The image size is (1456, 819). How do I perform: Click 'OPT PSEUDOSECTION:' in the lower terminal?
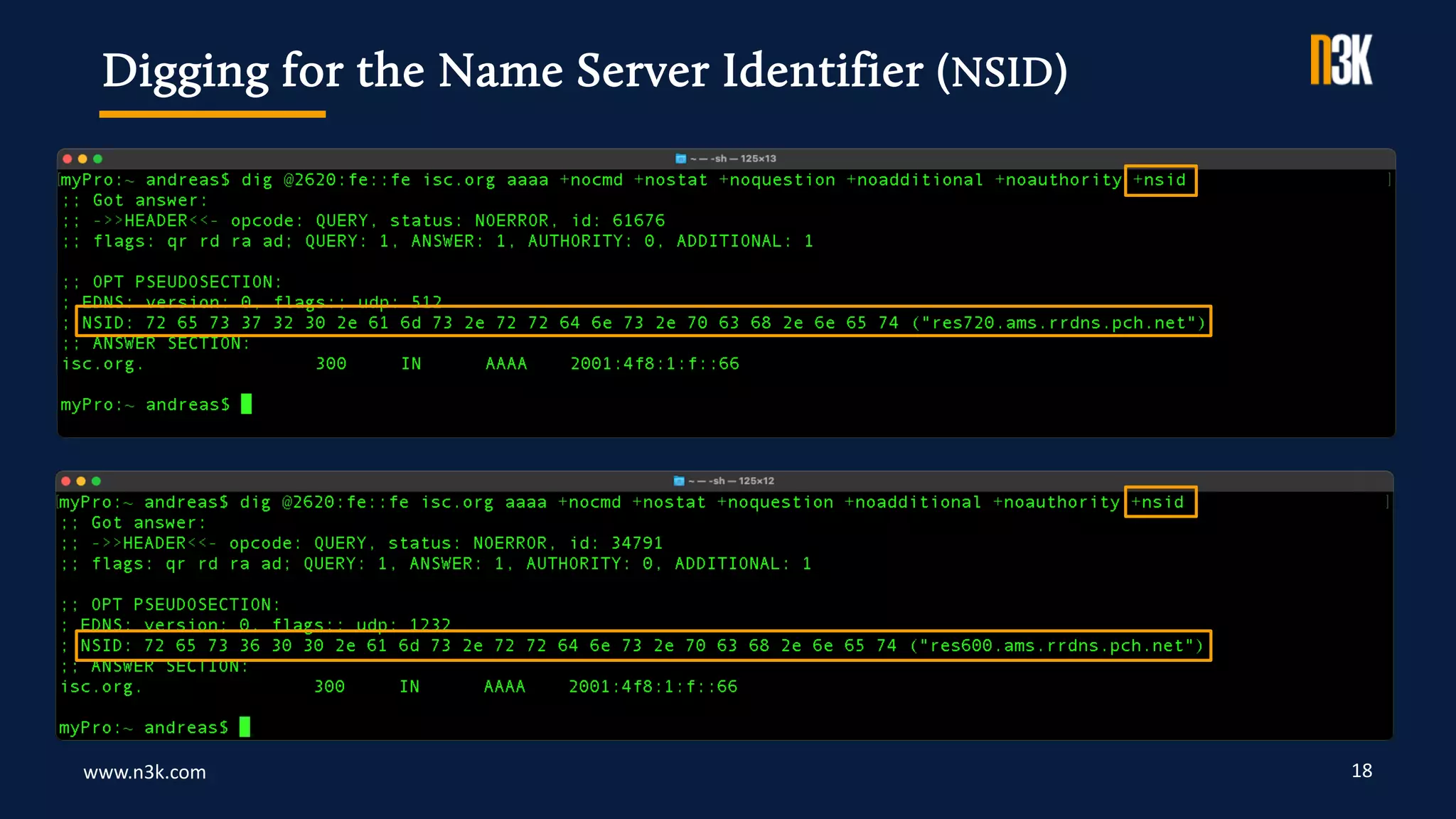tap(186, 605)
